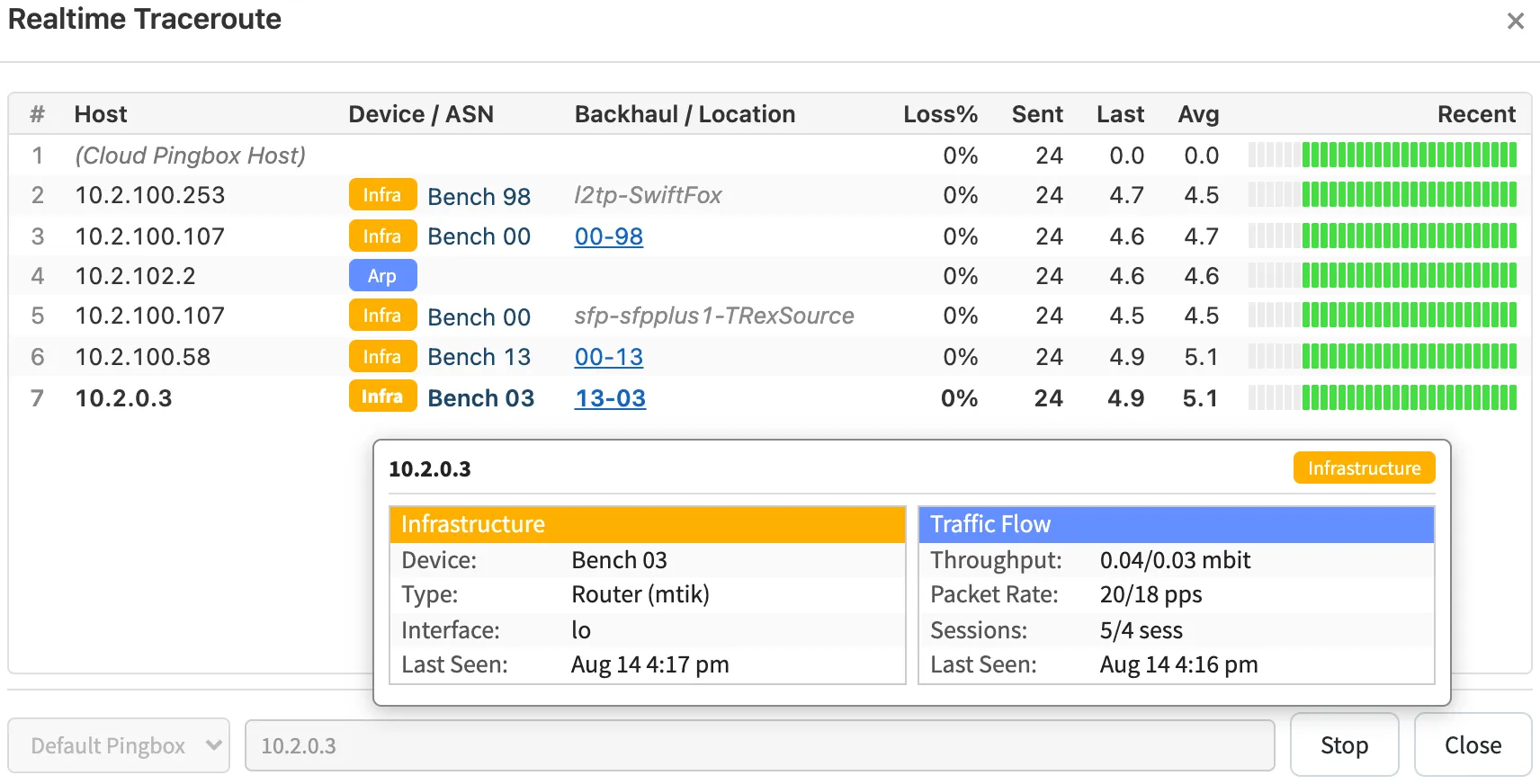Image resolution: width=1540 pixels, height=784 pixels.
Task: Select Bench 00 device on hop 5
Action: pyautogui.click(x=479, y=316)
